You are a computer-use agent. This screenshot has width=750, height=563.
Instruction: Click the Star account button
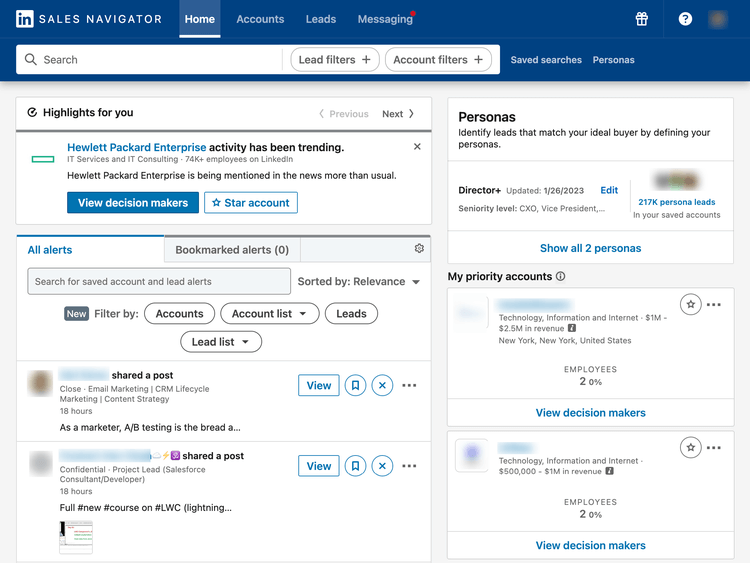(251, 203)
